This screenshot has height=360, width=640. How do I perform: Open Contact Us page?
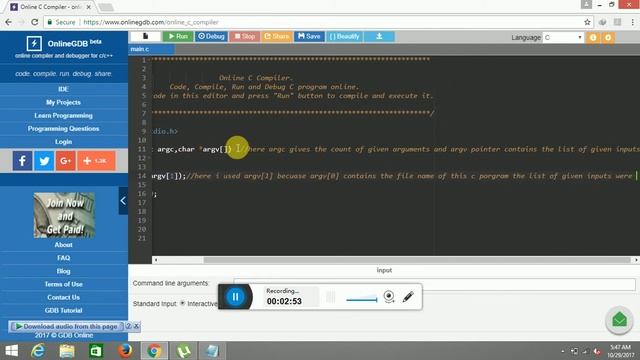tap(63, 297)
